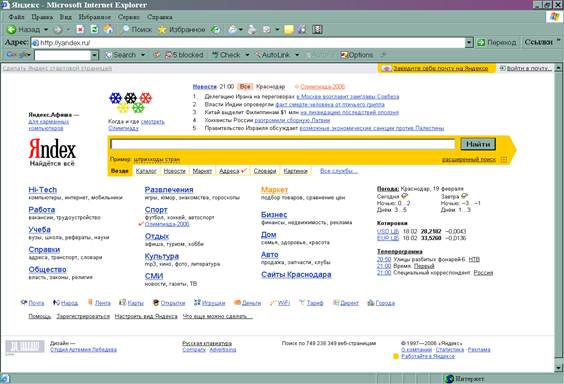Click the History toolbar icon
This screenshot has width=564, height=384.
(215, 29)
